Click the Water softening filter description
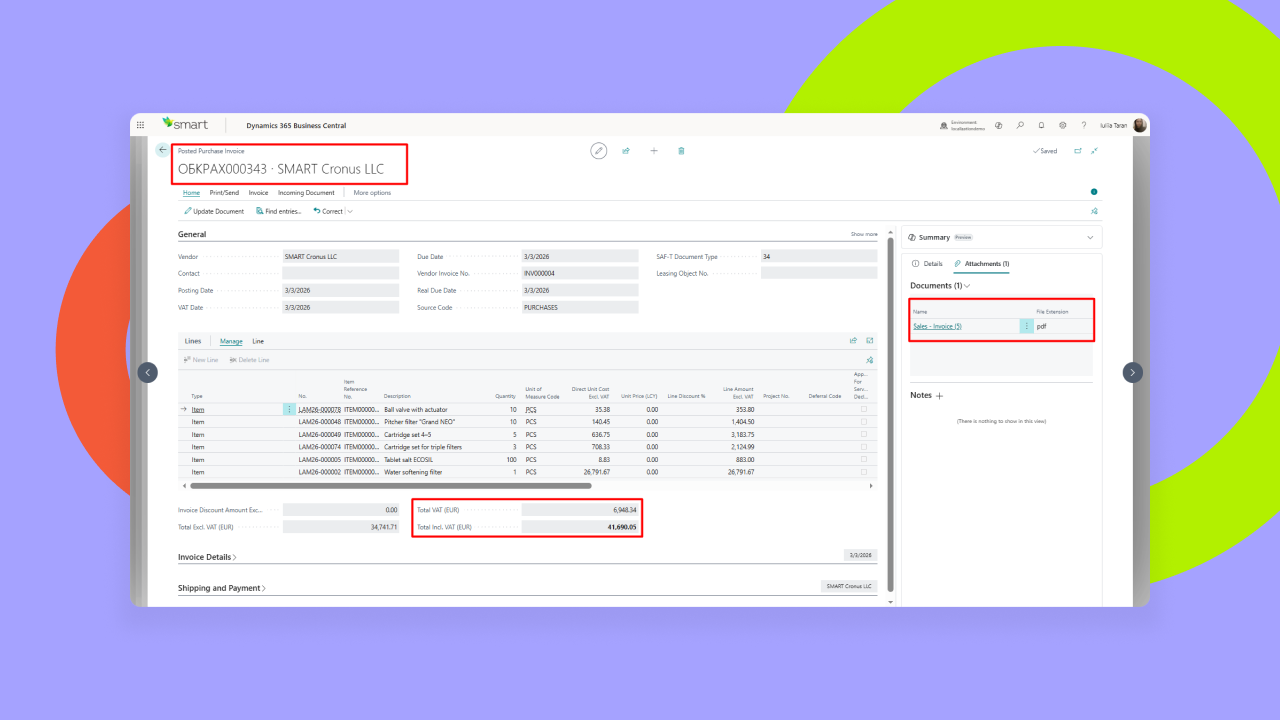 (x=413, y=472)
